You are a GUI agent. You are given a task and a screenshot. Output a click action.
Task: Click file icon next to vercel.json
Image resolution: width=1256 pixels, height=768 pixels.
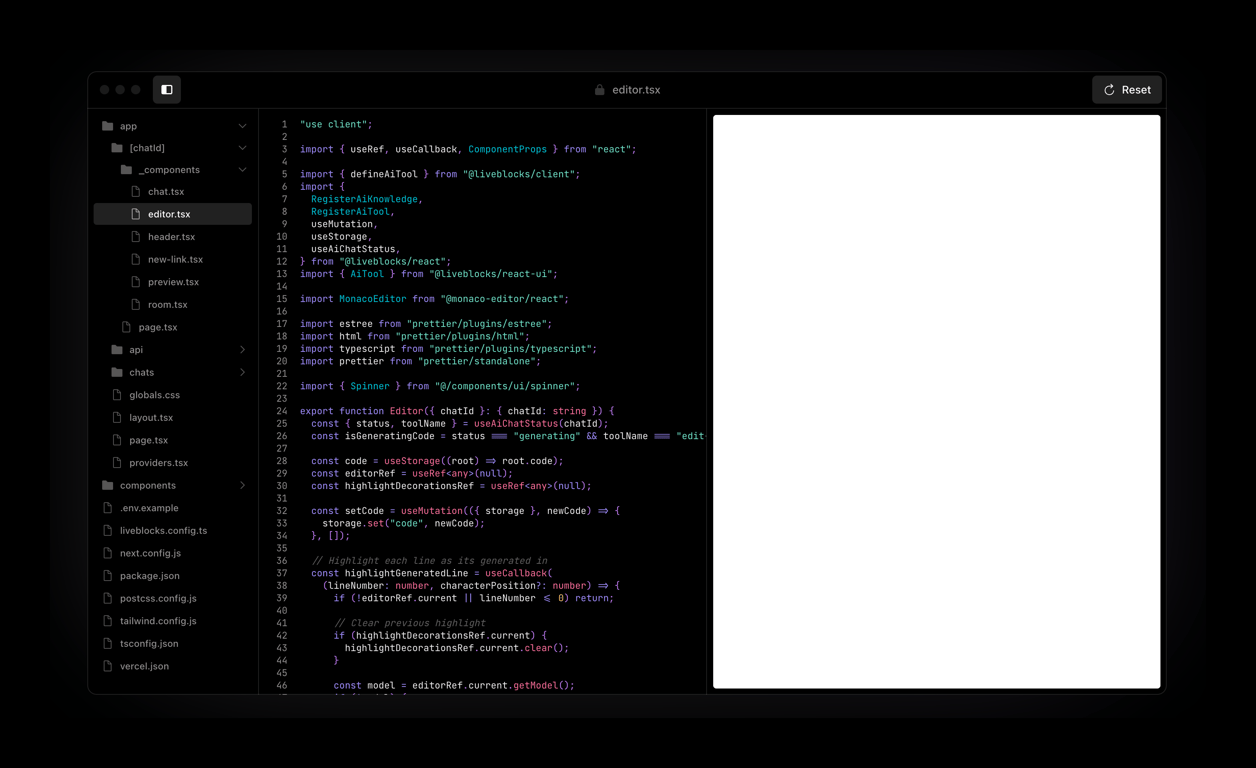[108, 666]
